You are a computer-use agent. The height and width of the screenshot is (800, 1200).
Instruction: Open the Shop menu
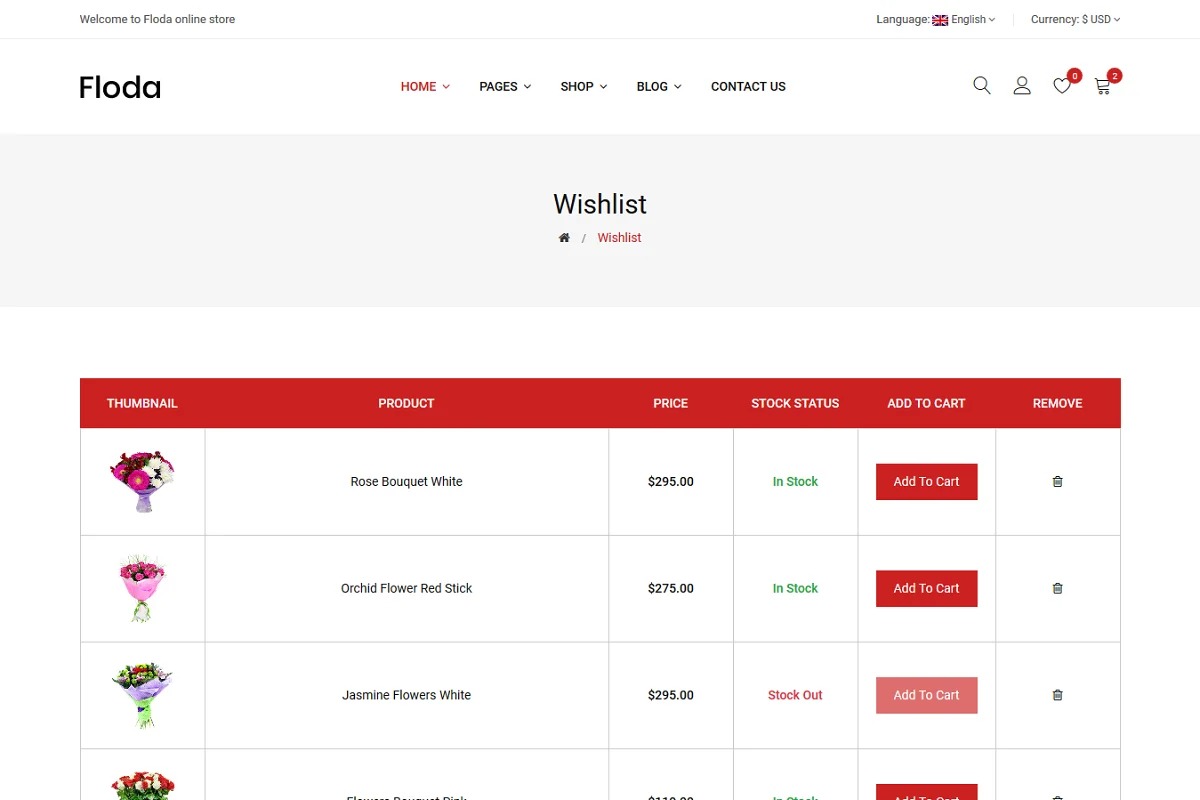(583, 87)
